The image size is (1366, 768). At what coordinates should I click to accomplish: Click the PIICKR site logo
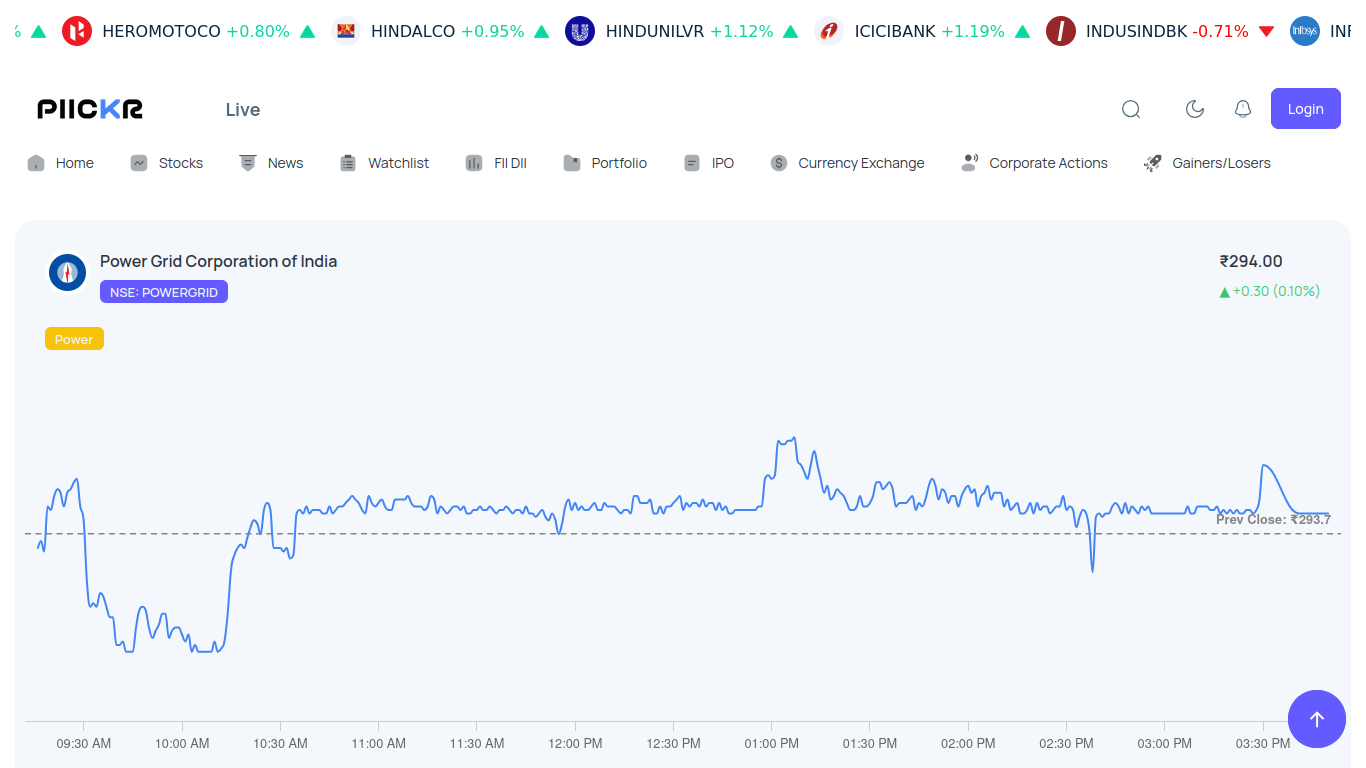(88, 109)
